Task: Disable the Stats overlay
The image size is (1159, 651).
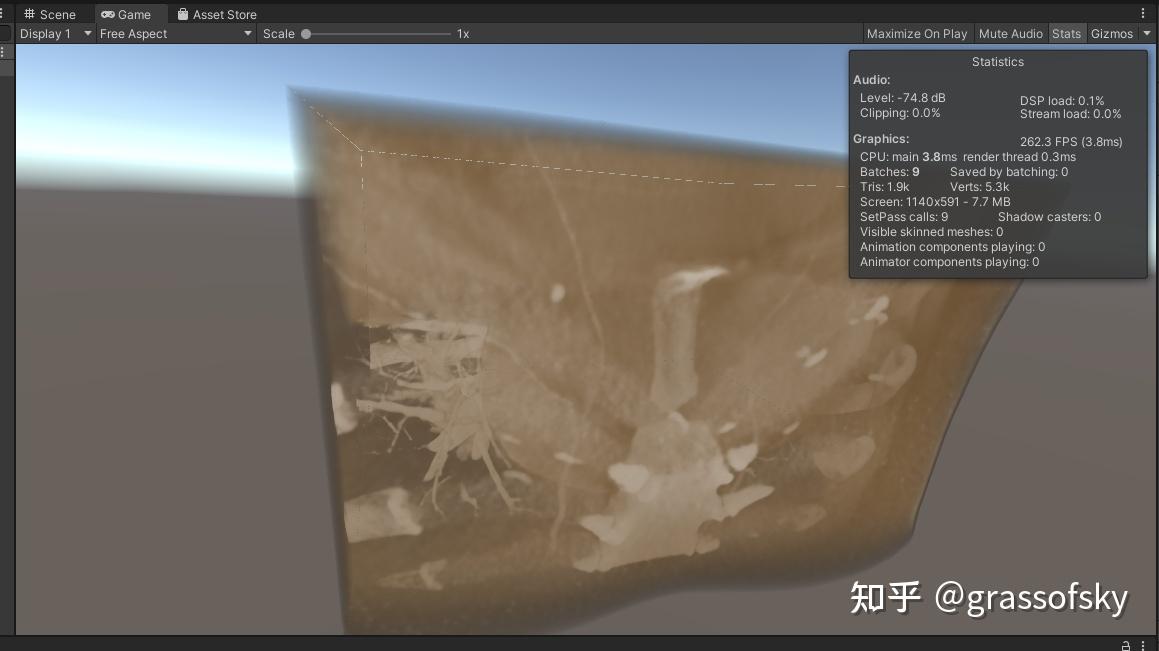Action: click(x=1066, y=33)
